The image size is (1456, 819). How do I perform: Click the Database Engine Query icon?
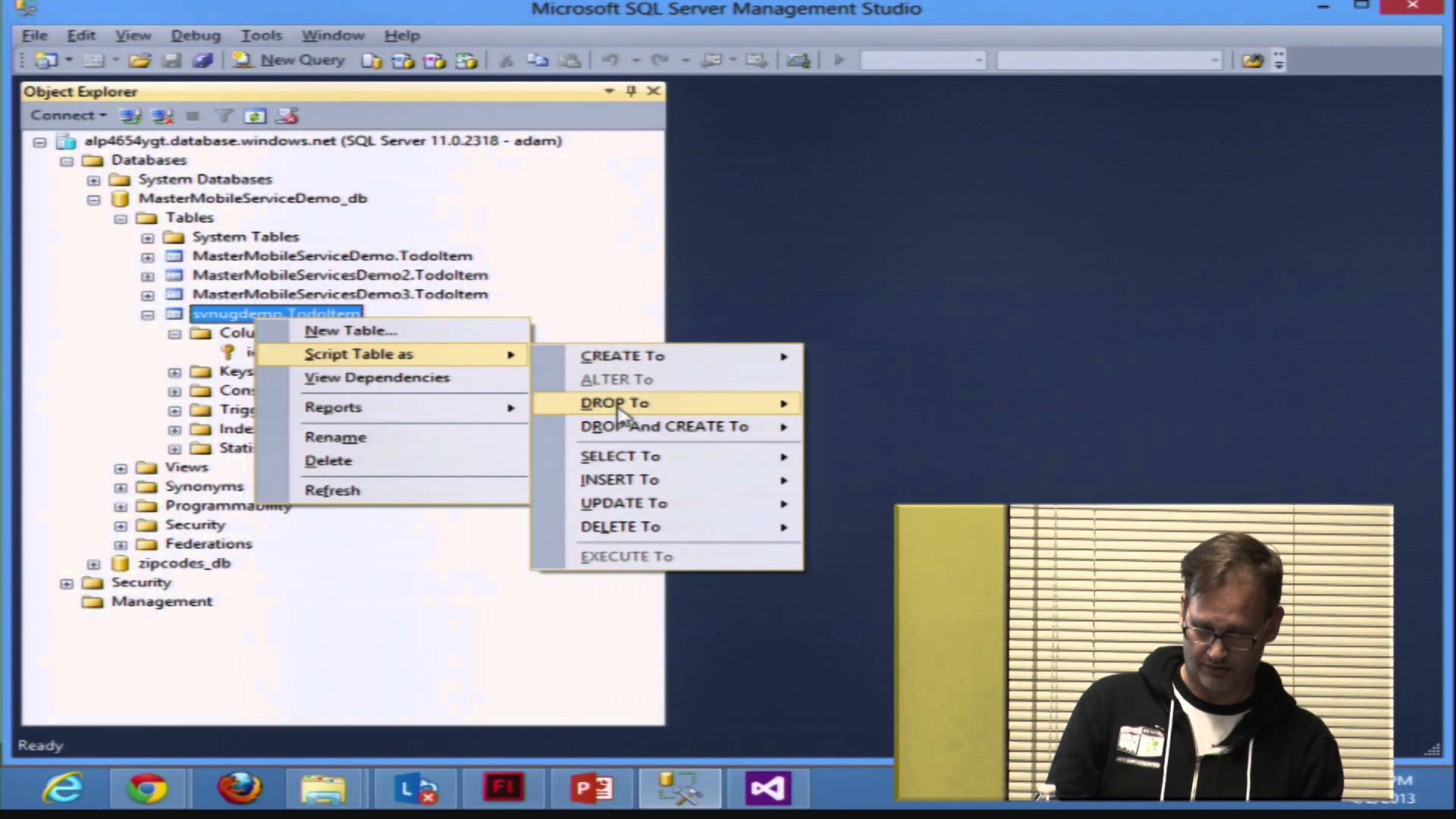tap(372, 61)
